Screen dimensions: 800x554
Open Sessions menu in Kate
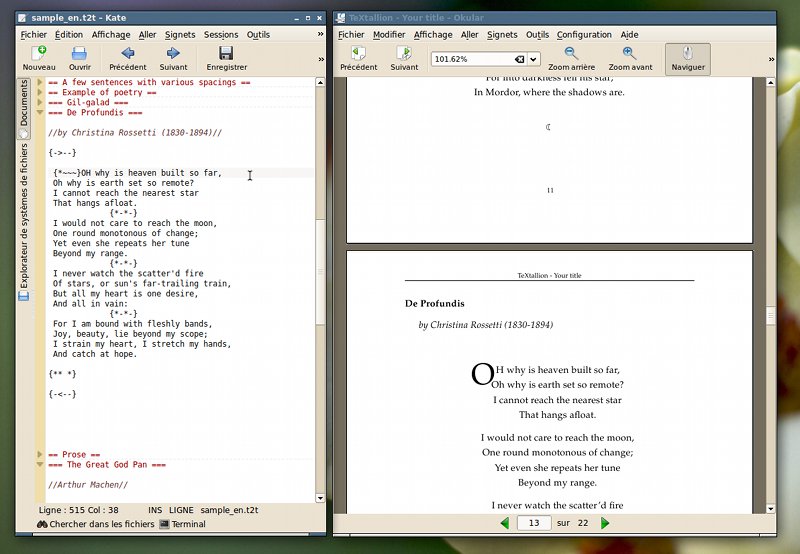click(221, 35)
